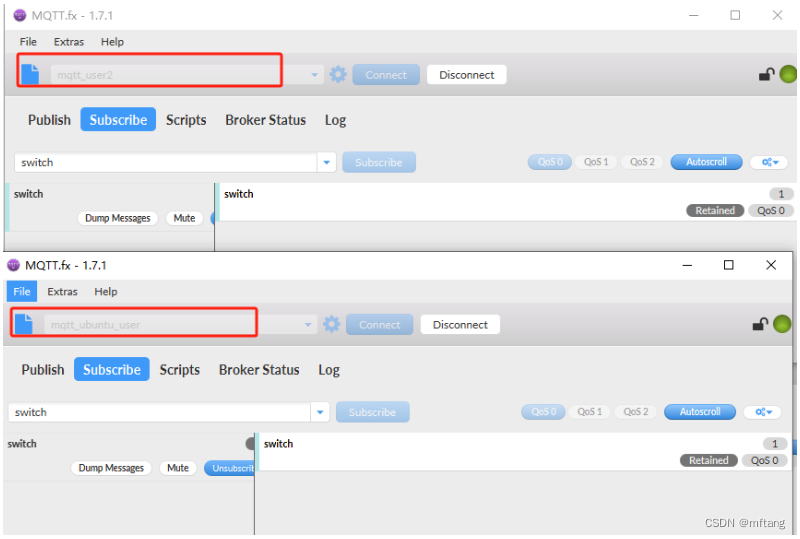Click subscribed topic switch in bottom window list

[x=22, y=444]
